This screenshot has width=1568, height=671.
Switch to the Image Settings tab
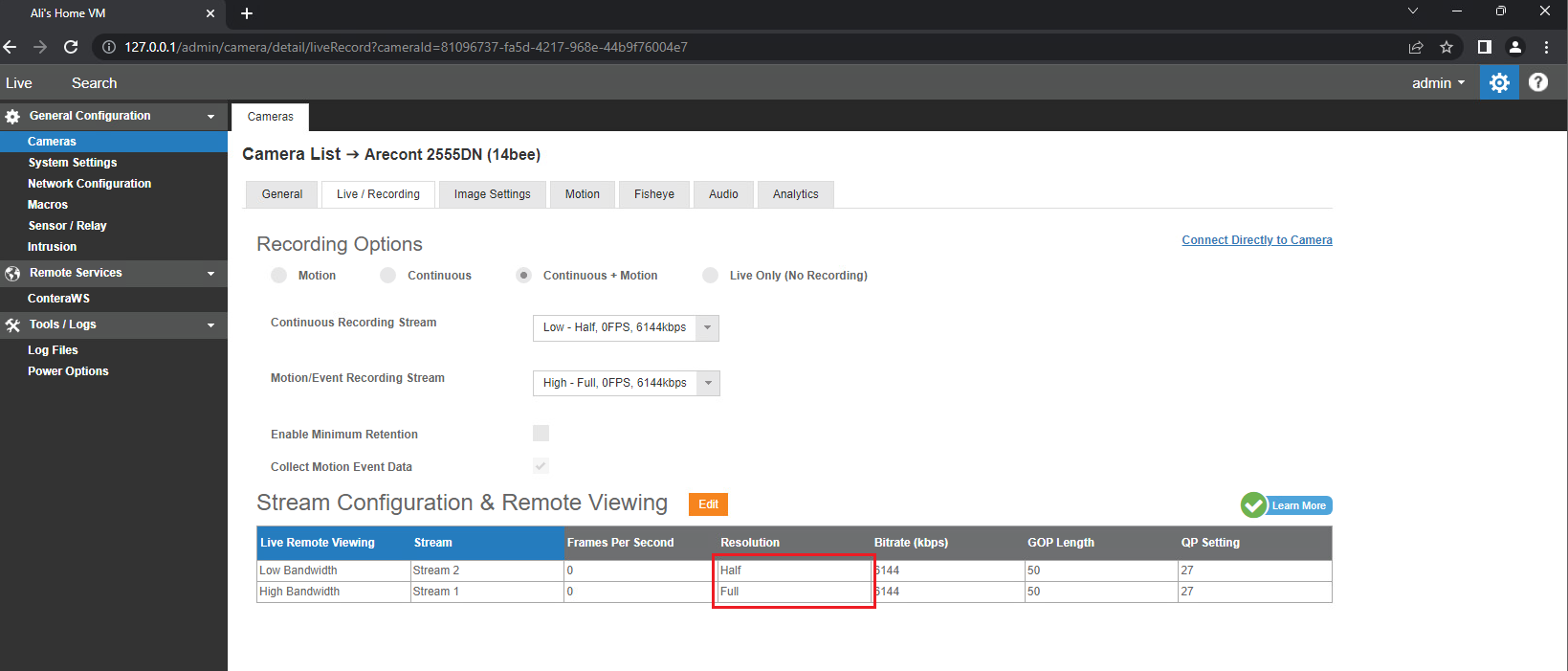click(492, 194)
